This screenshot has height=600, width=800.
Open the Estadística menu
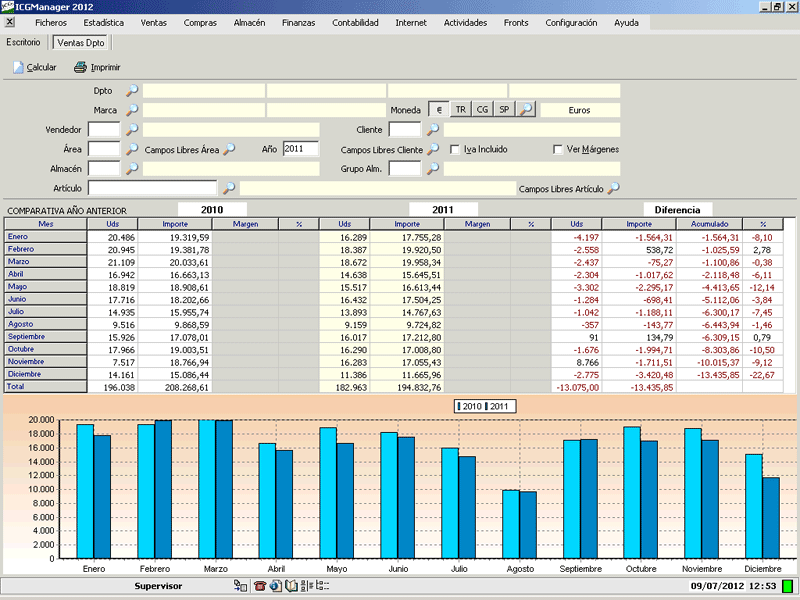pos(104,22)
